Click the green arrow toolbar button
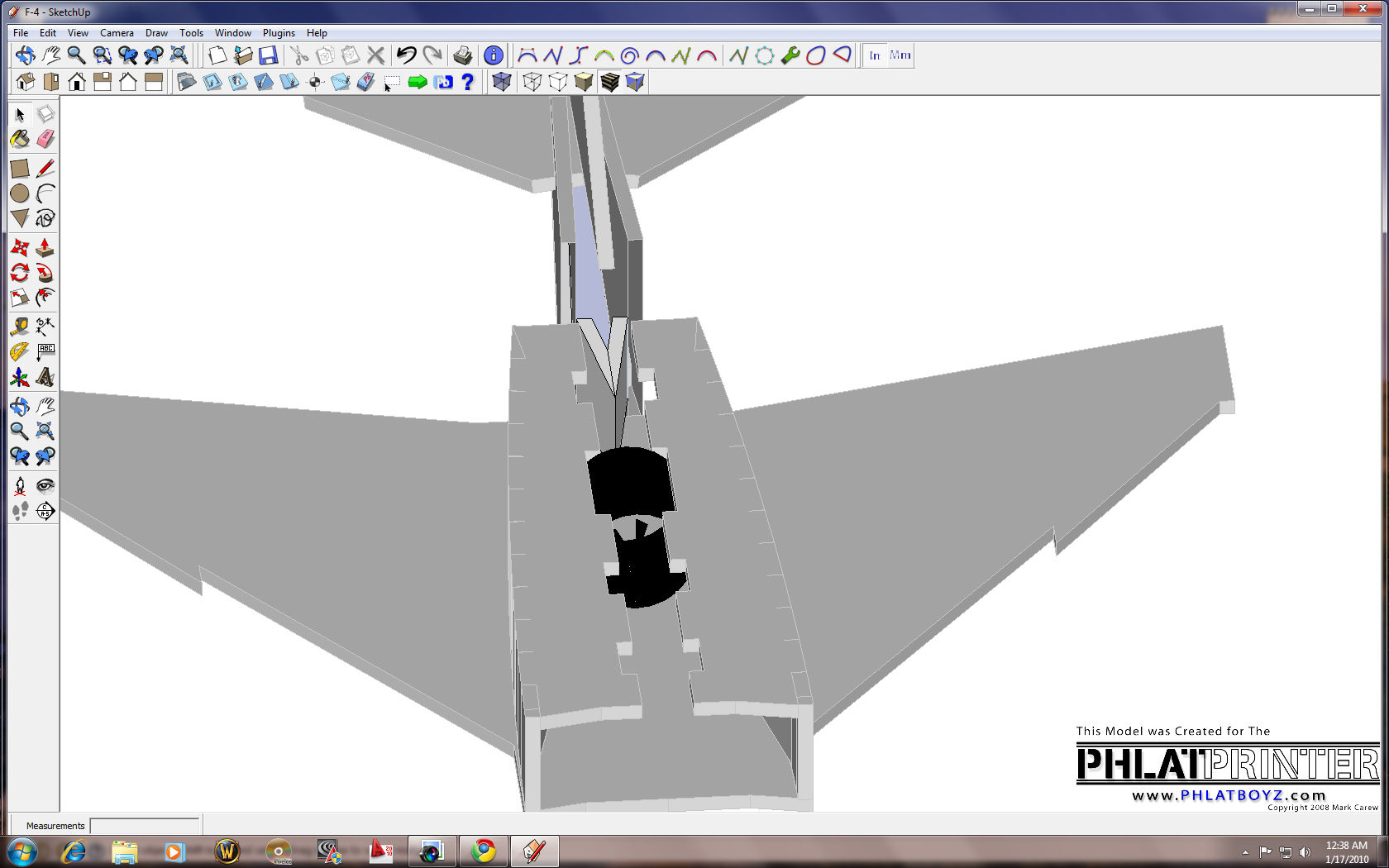1389x868 pixels. pyautogui.click(x=418, y=82)
